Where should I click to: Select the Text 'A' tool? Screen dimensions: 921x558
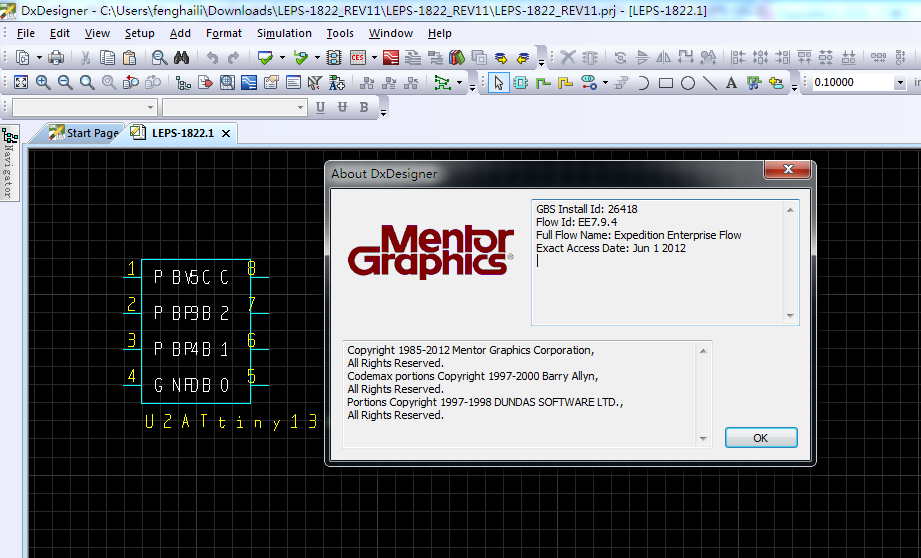[x=731, y=83]
